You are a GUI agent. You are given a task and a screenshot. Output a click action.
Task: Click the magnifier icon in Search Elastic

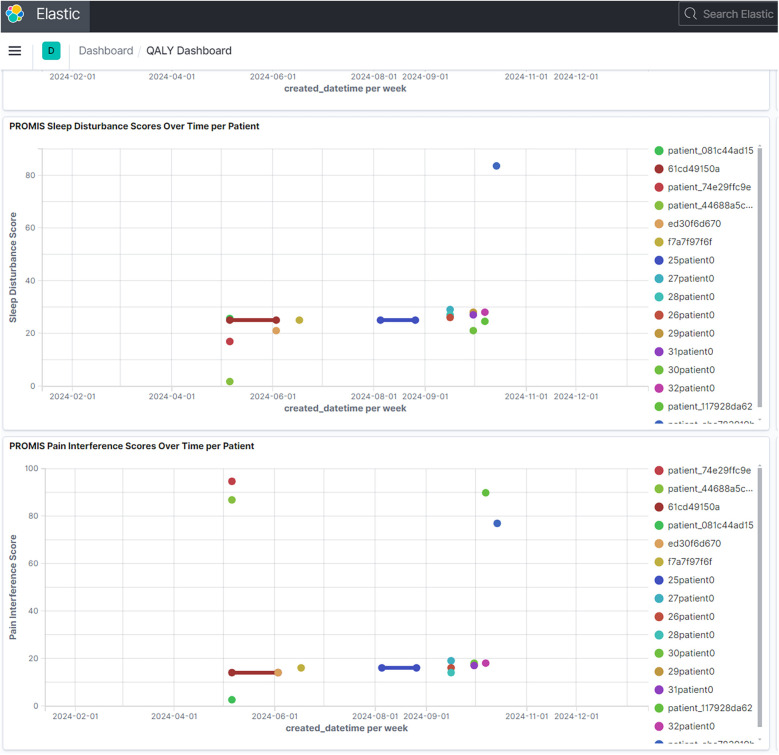click(x=691, y=14)
